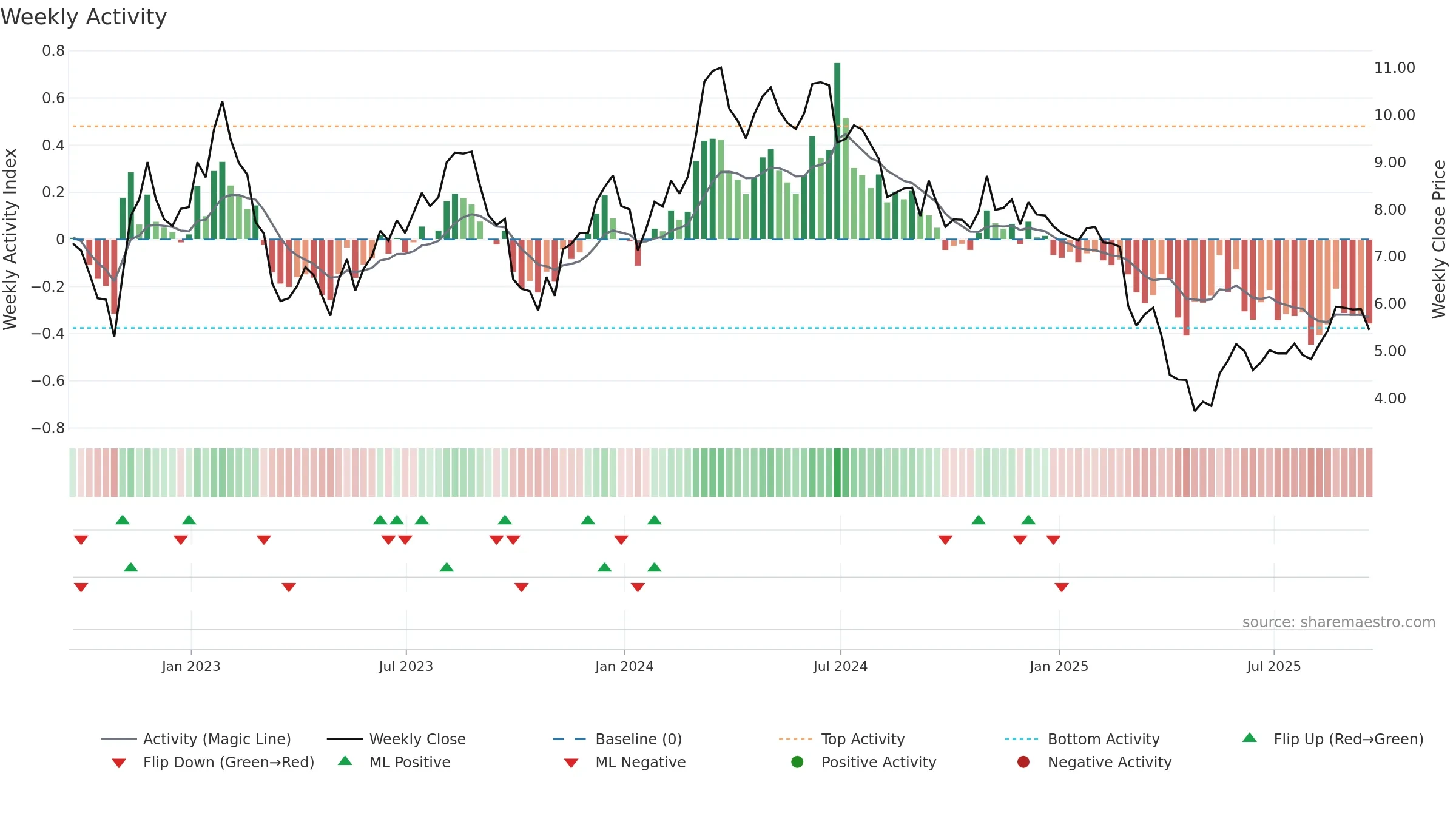Screen dimensions: 1456x819
Task: Click the red triangle icon beside ML Negative
Action: pos(571,763)
